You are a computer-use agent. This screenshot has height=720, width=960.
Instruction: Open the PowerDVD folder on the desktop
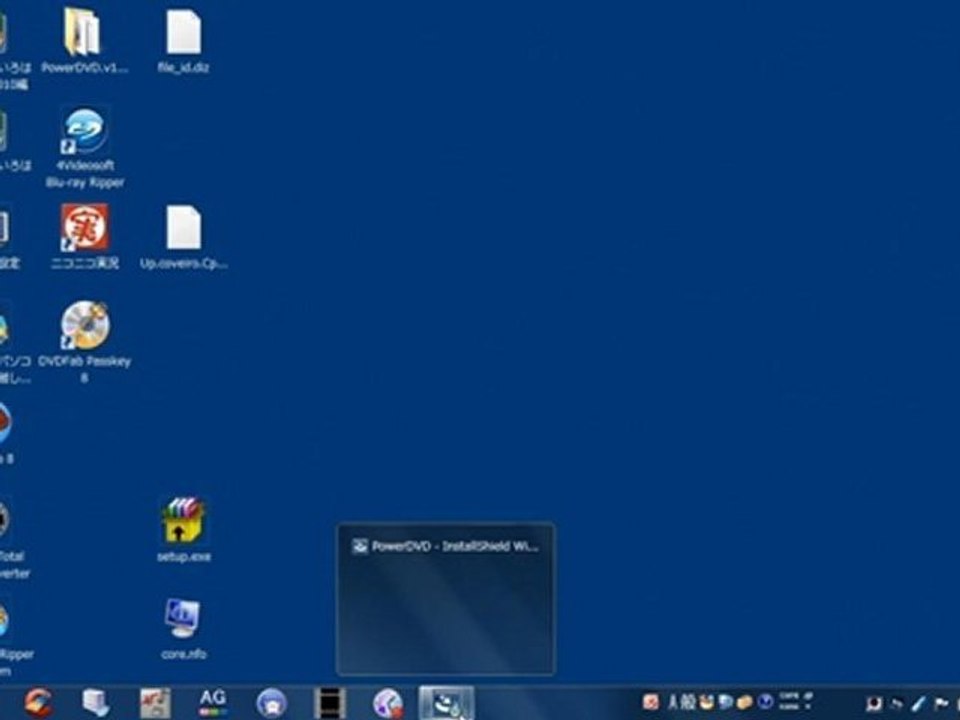pos(84,40)
